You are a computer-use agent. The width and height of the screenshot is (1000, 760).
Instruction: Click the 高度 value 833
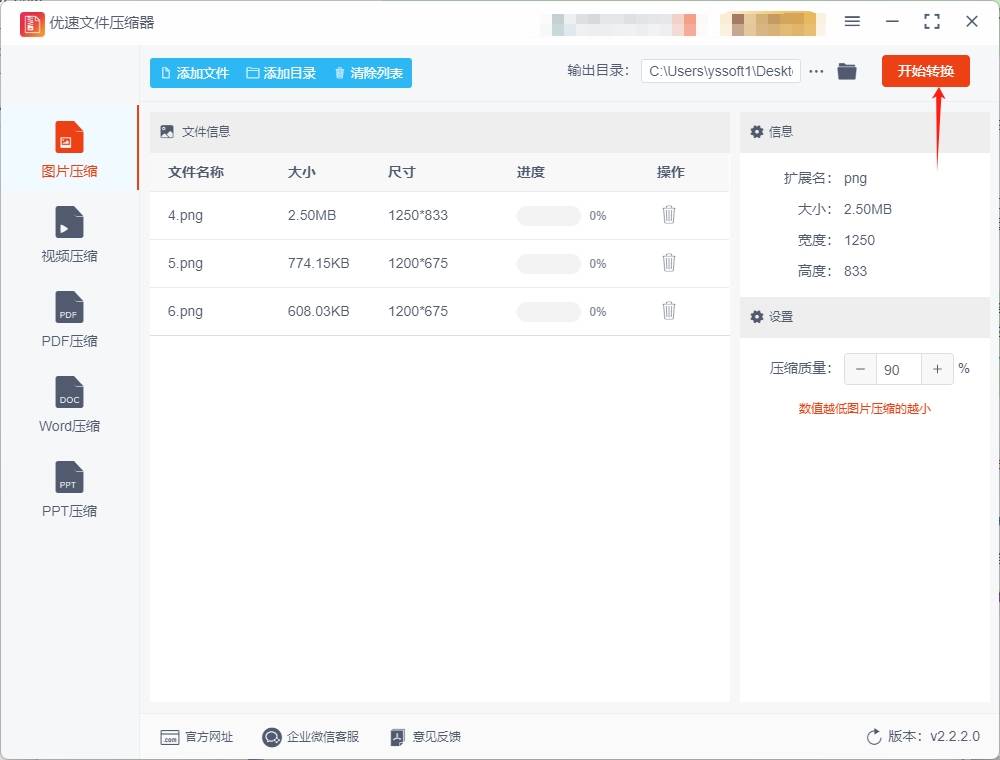[855, 271]
